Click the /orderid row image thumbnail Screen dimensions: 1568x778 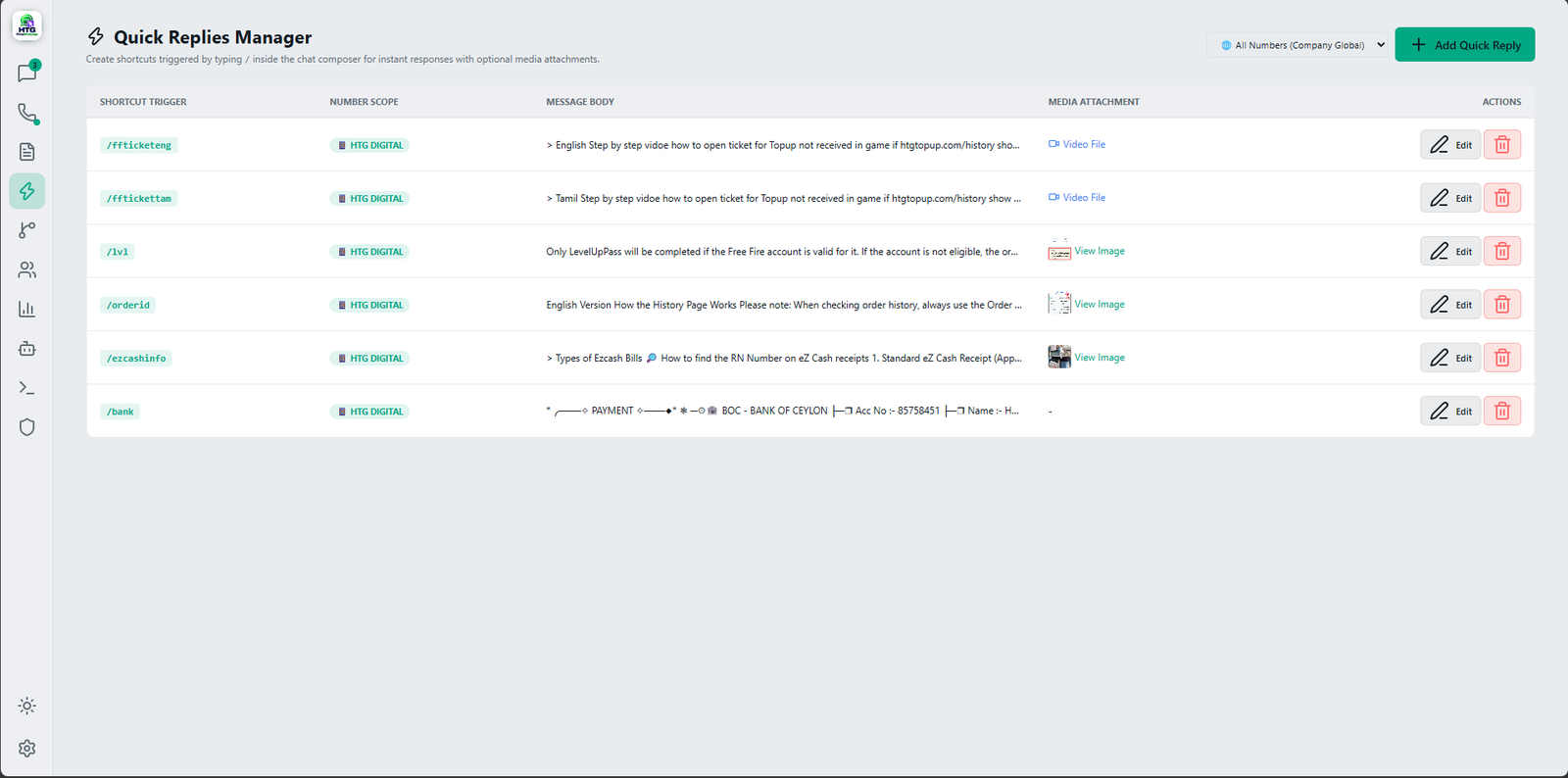tap(1059, 304)
